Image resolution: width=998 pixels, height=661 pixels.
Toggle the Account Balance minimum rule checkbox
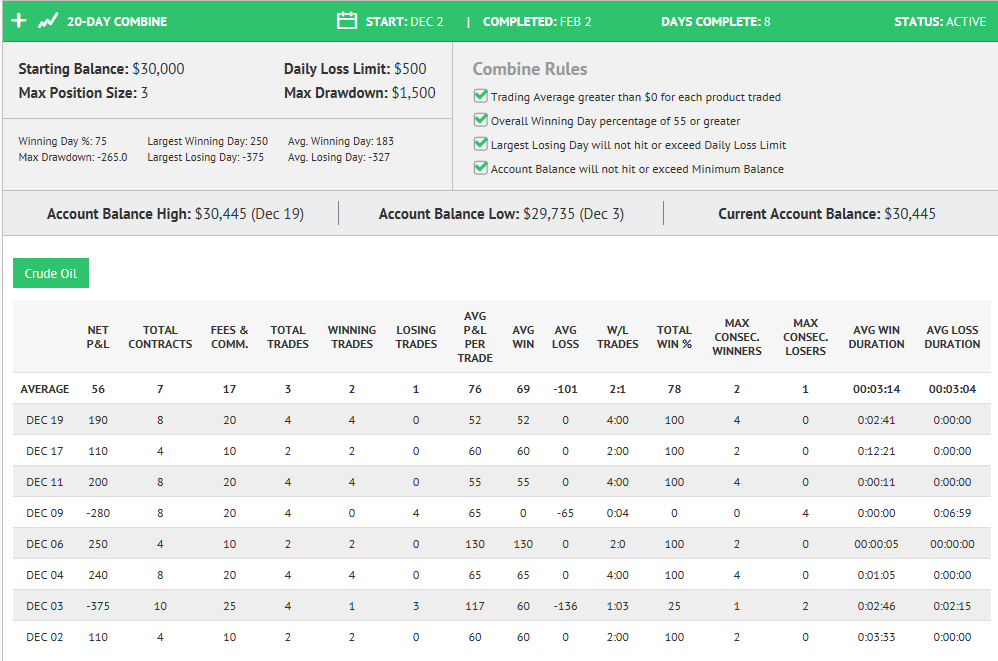481,168
